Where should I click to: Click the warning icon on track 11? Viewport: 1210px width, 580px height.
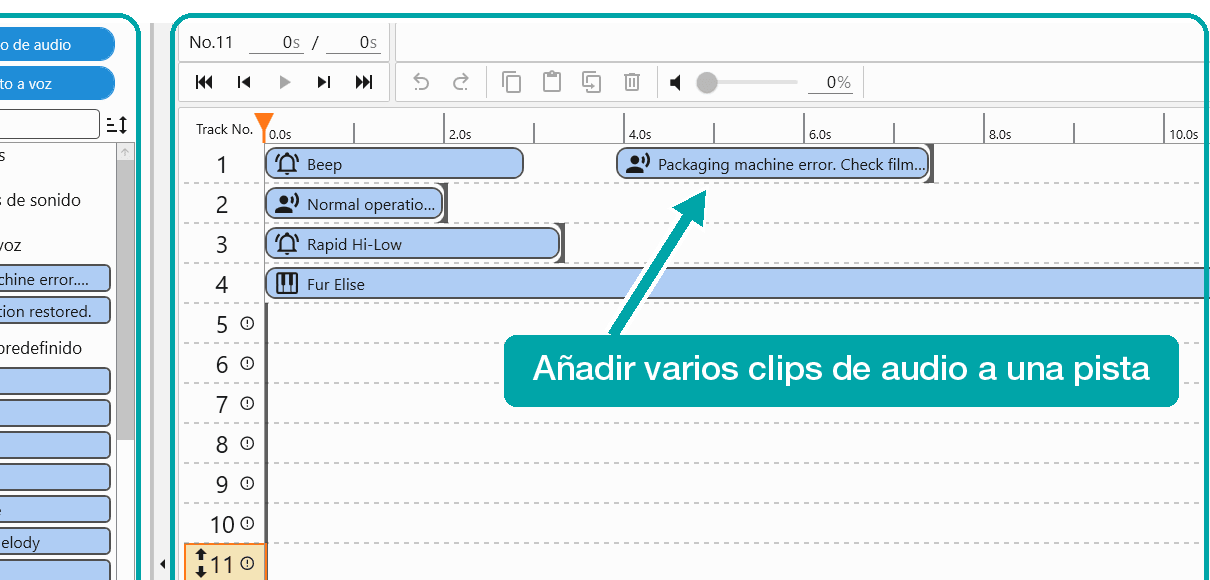click(x=247, y=563)
